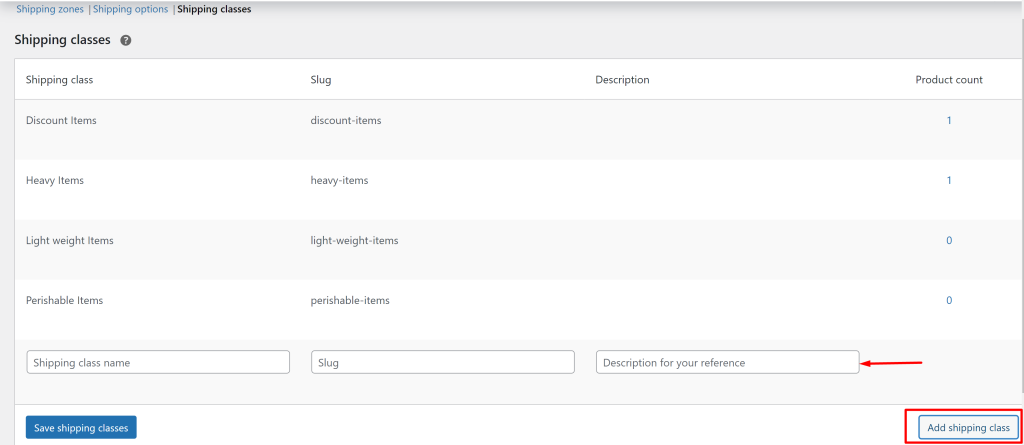Image resolution: width=1024 pixels, height=445 pixels.
Task: Select the current Shipping classes tab
Action: tap(214, 9)
